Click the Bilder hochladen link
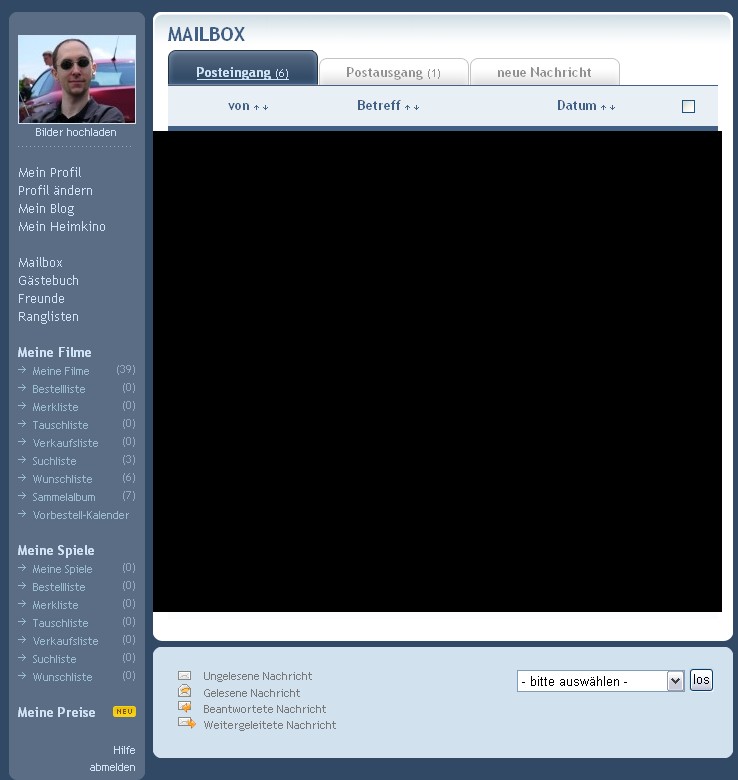Viewport: 738px width, 780px height. click(x=76, y=132)
